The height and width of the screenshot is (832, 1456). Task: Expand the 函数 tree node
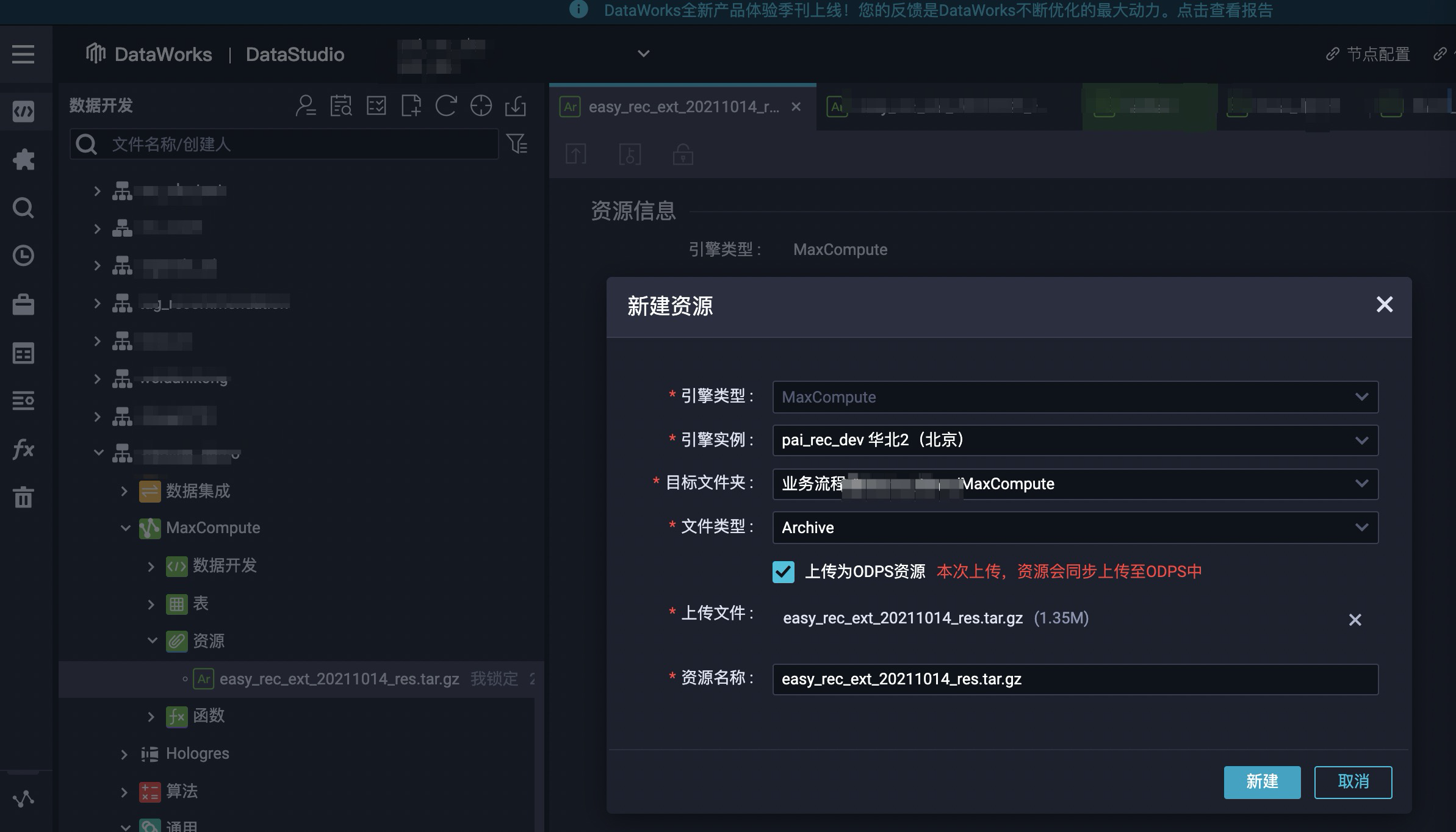[x=151, y=717]
